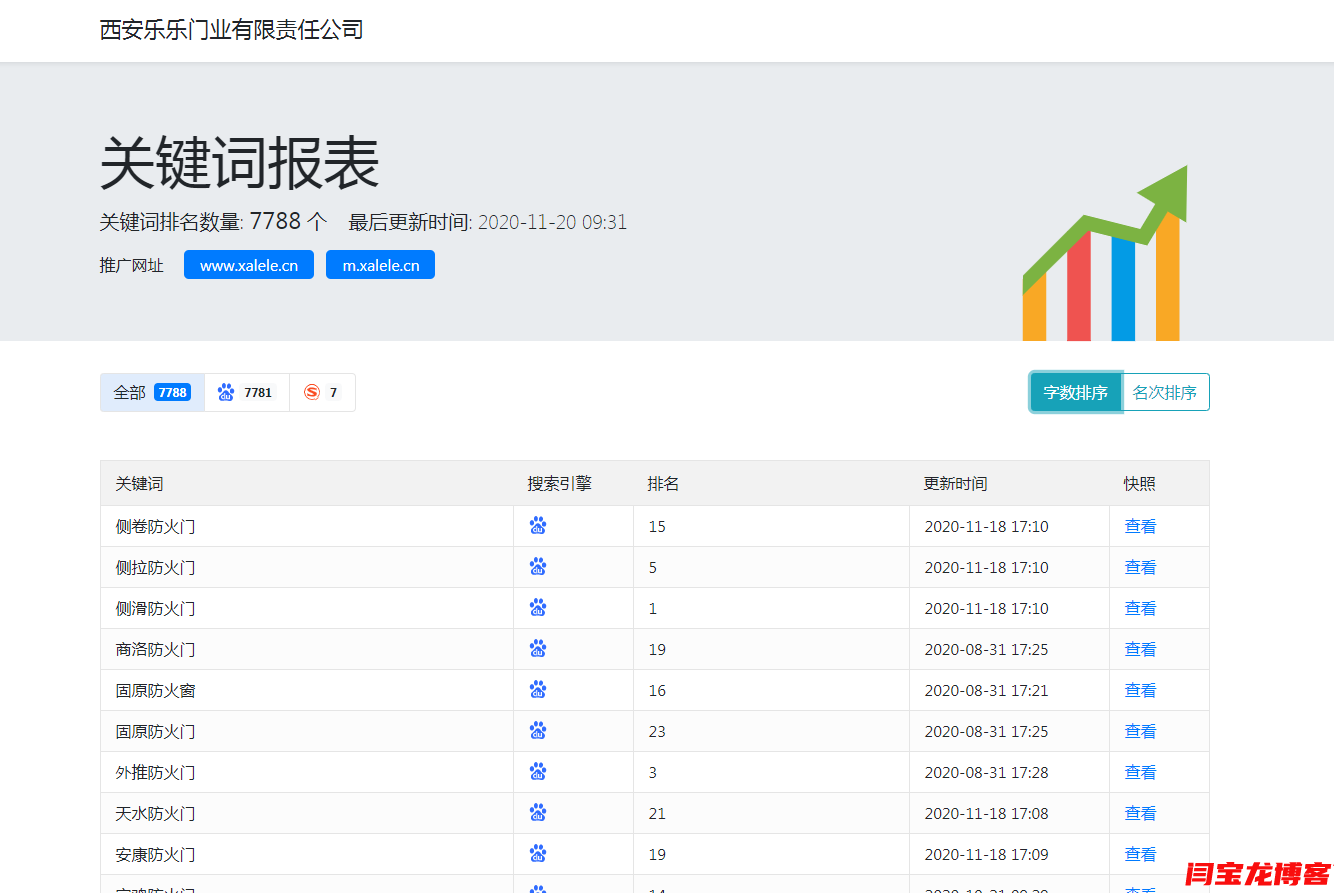Screen dimensions: 1334x893
Task: Switch to 名次排序 sorting
Action: (1165, 393)
